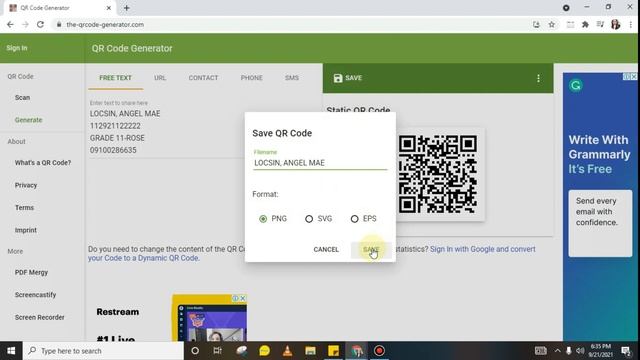Click the Chrome icon on the taskbar

pos(357,351)
